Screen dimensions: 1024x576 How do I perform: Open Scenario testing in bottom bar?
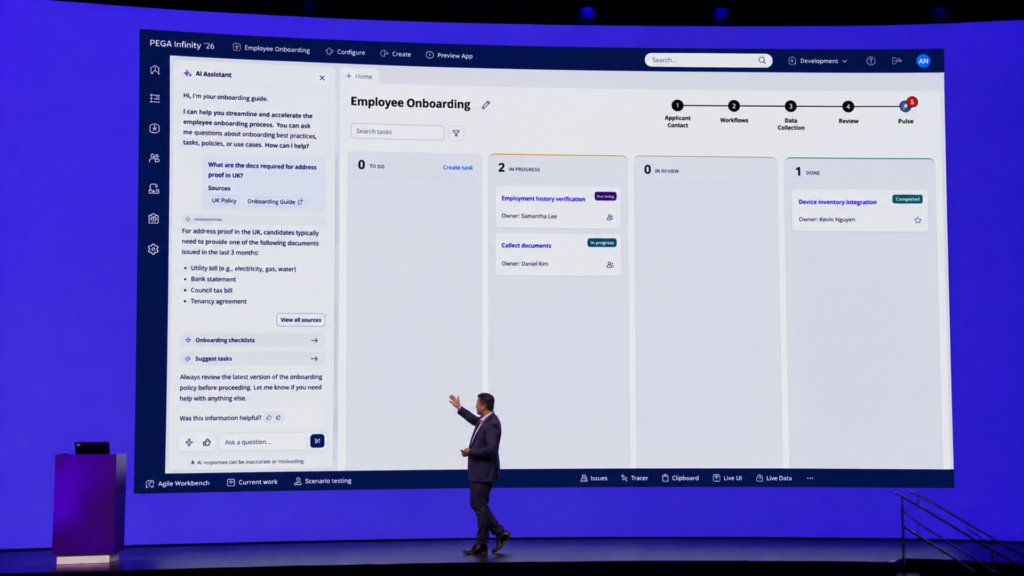(323, 481)
